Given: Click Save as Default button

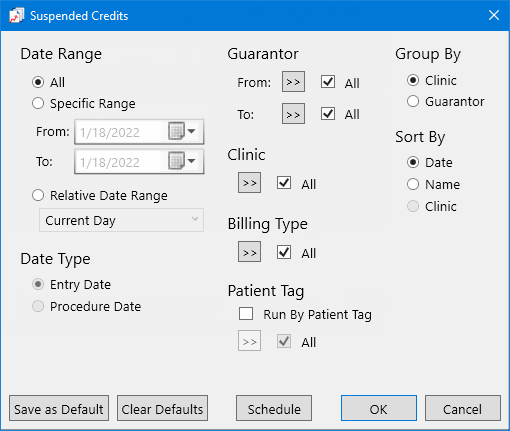Looking at the screenshot, I should tap(59, 408).
